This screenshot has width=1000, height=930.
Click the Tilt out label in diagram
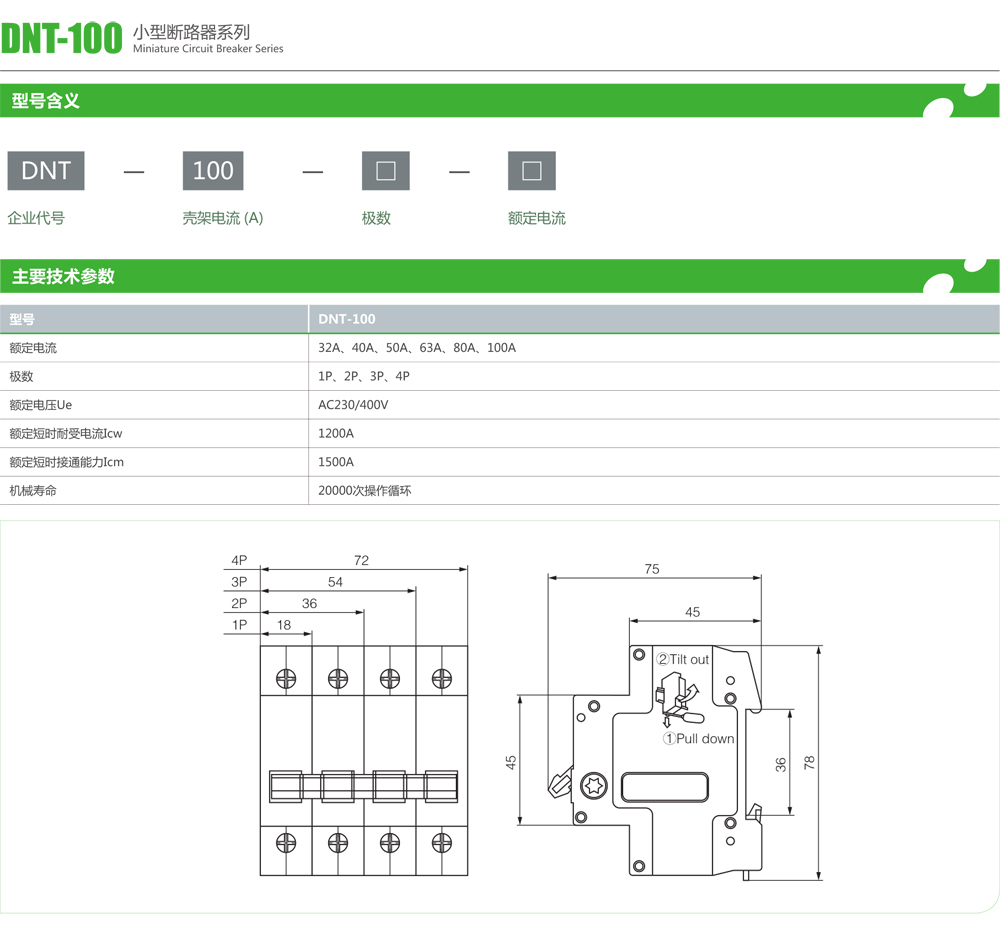pyautogui.click(x=682, y=659)
